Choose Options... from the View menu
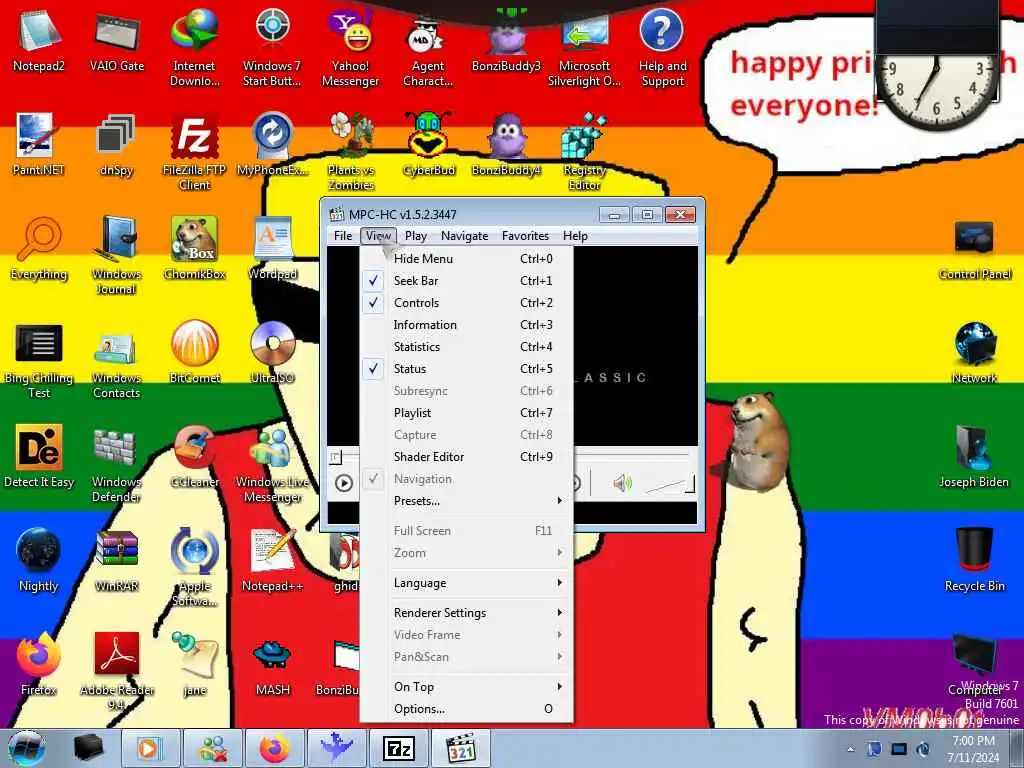Screen dimensions: 1024x768 pyautogui.click(x=466, y=709)
